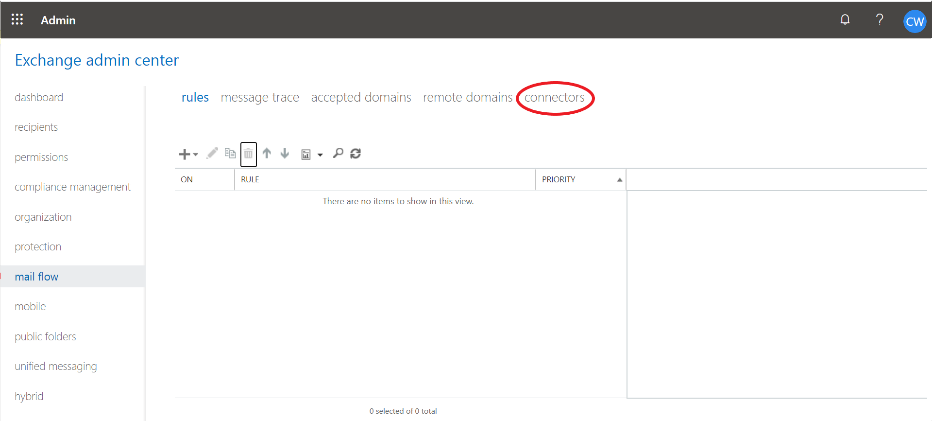932x421 pixels.
Task: Refresh the rules list
Action: (x=355, y=153)
